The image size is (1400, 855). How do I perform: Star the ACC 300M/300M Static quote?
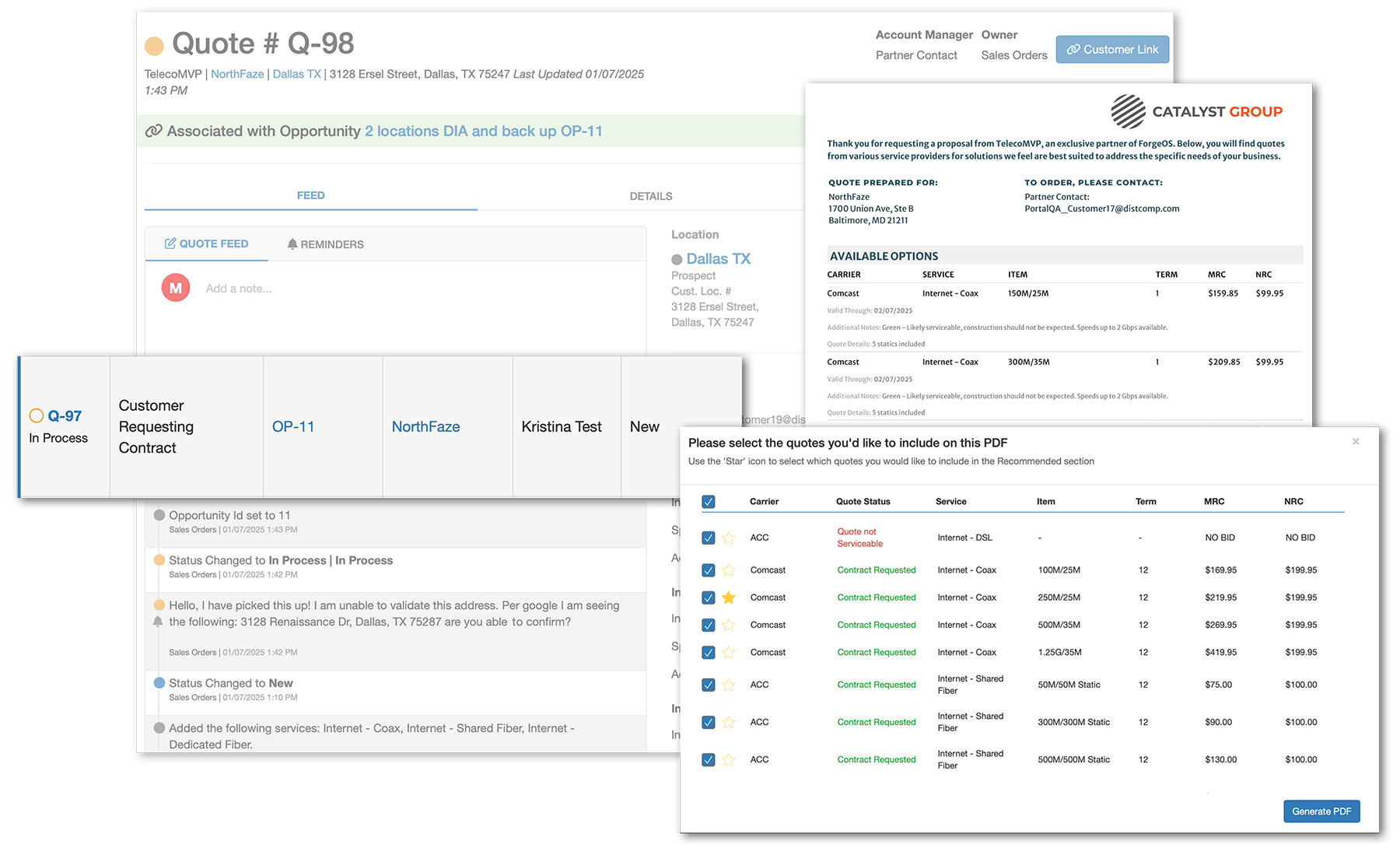tap(729, 722)
